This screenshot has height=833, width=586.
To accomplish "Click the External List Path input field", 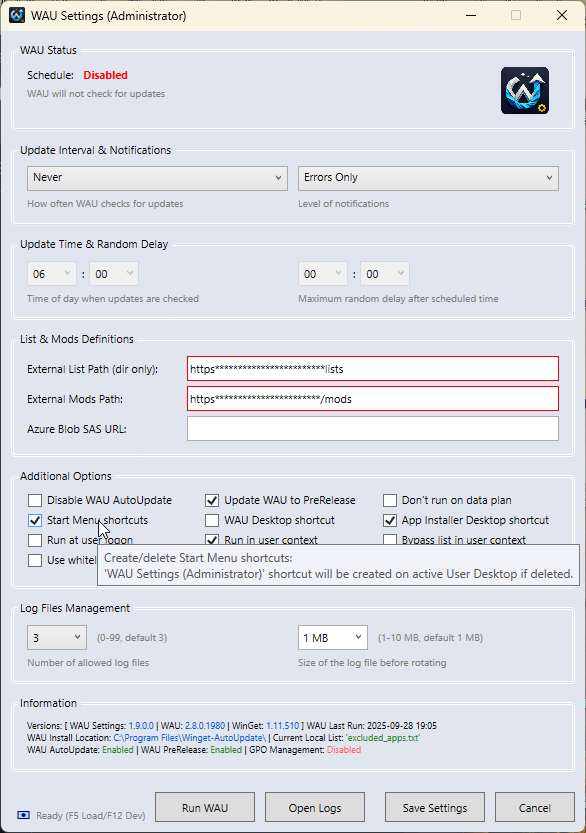I will (372, 369).
